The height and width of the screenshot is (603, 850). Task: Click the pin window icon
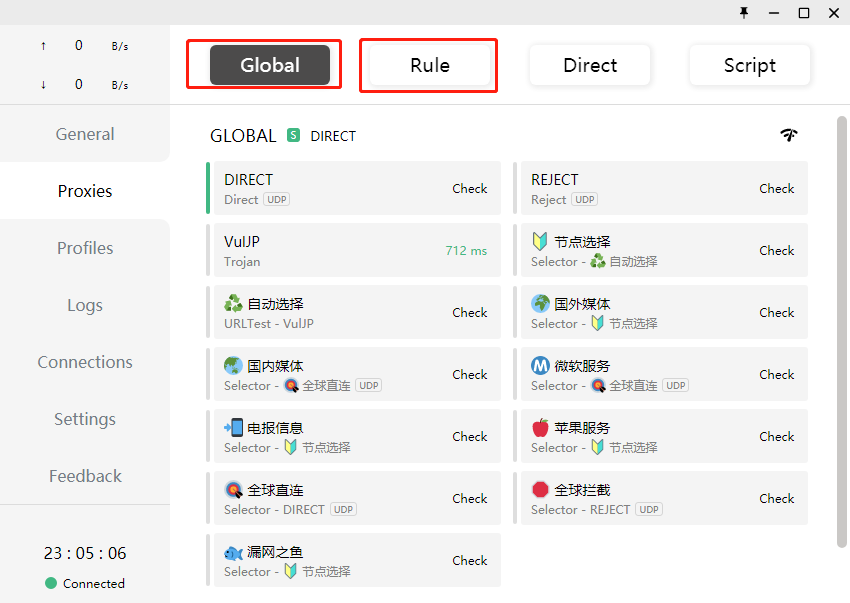(743, 12)
